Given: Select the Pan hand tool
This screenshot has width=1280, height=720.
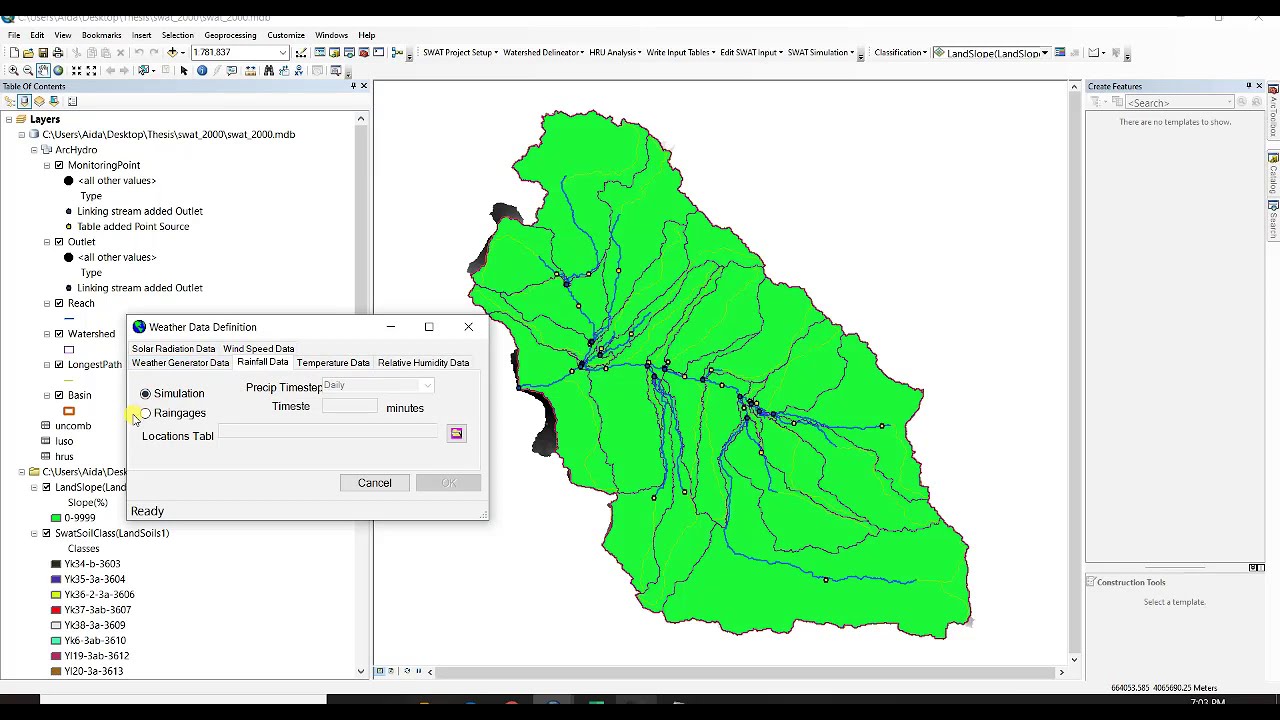Looking at the screenshot, I should click(x=43, y=70).
